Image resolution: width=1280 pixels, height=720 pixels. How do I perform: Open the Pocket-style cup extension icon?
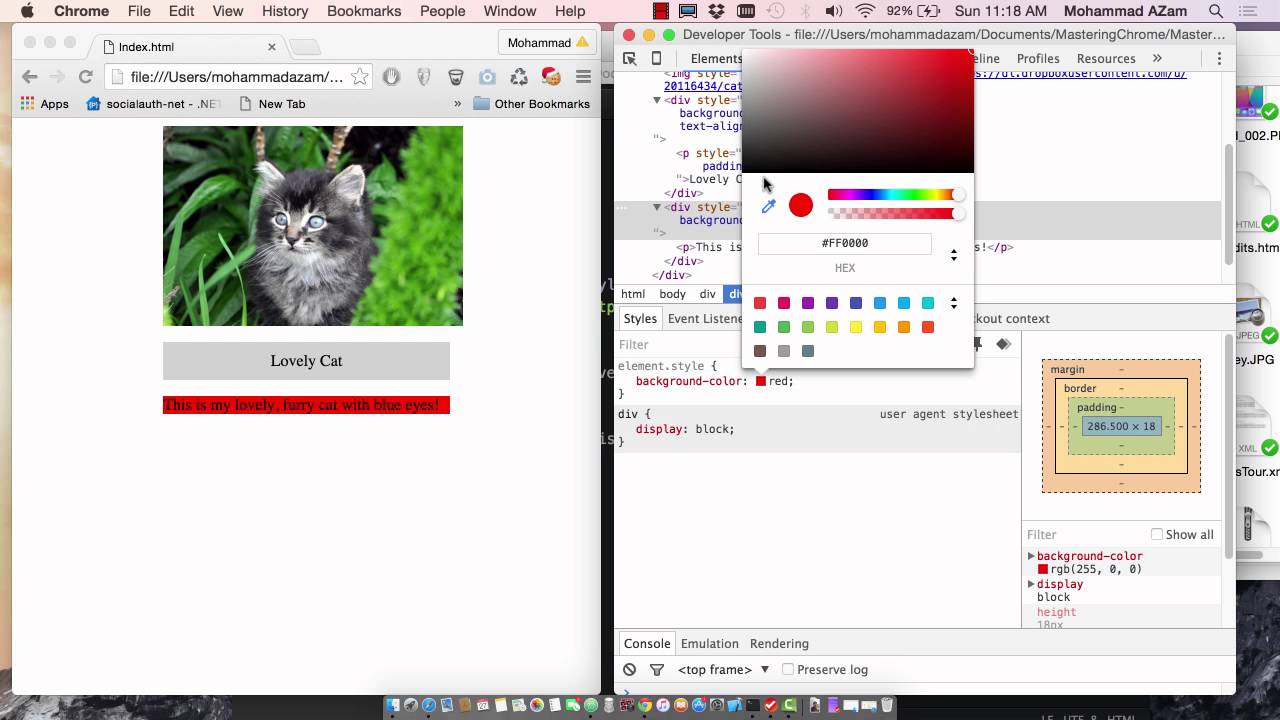click(455, 77)
